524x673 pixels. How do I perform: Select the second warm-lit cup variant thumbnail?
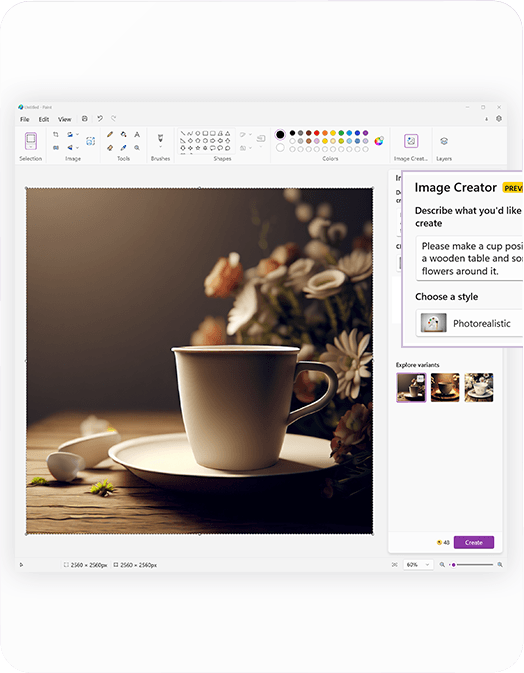[445, 387]
